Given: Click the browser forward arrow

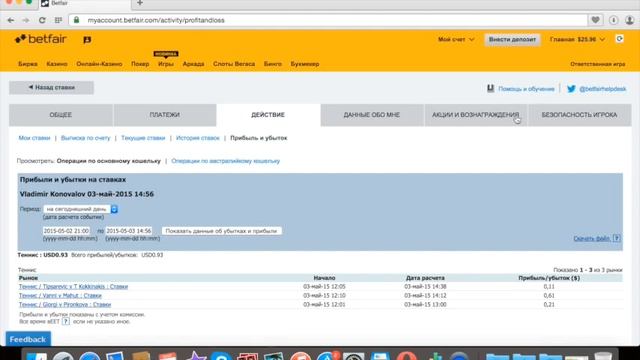Looking at the screenshot, I should tap(26, 20).
